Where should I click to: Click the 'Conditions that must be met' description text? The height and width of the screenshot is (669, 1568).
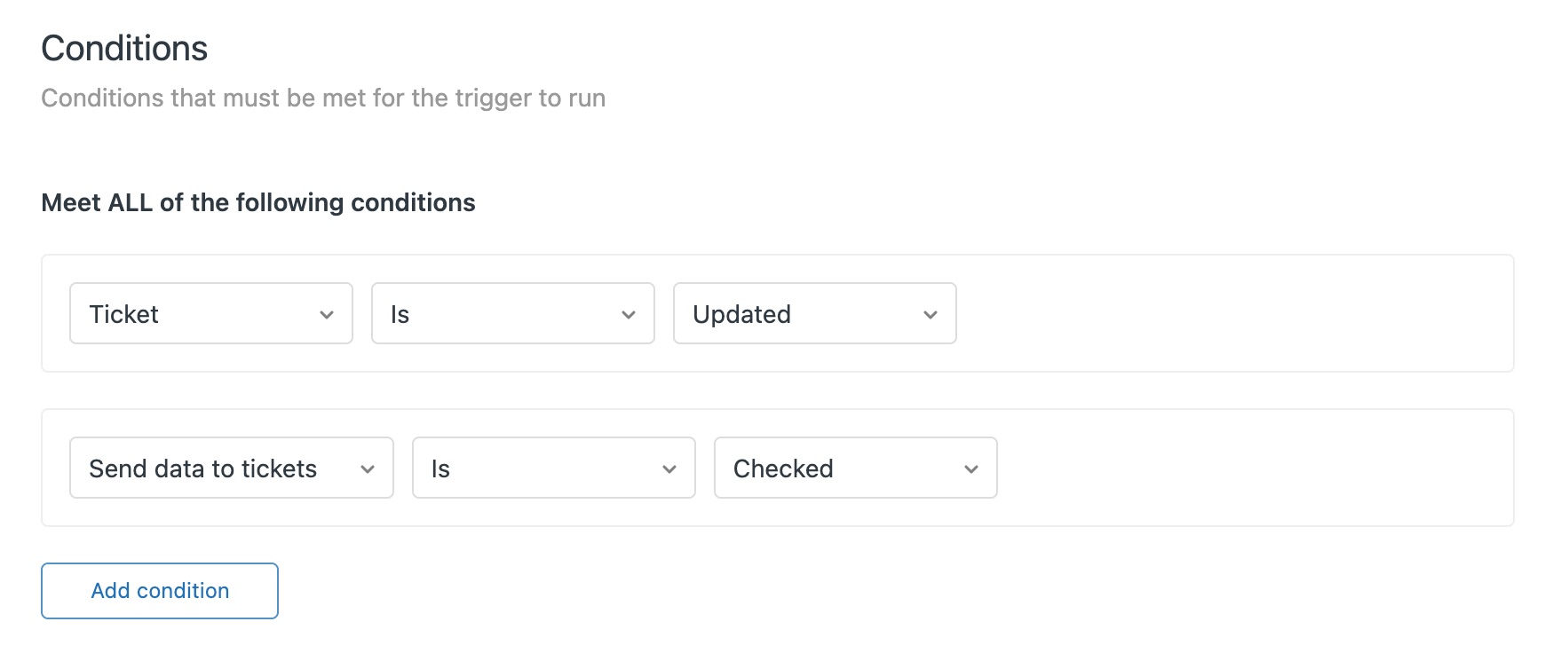pyautogui.click(x=323, y=98)
